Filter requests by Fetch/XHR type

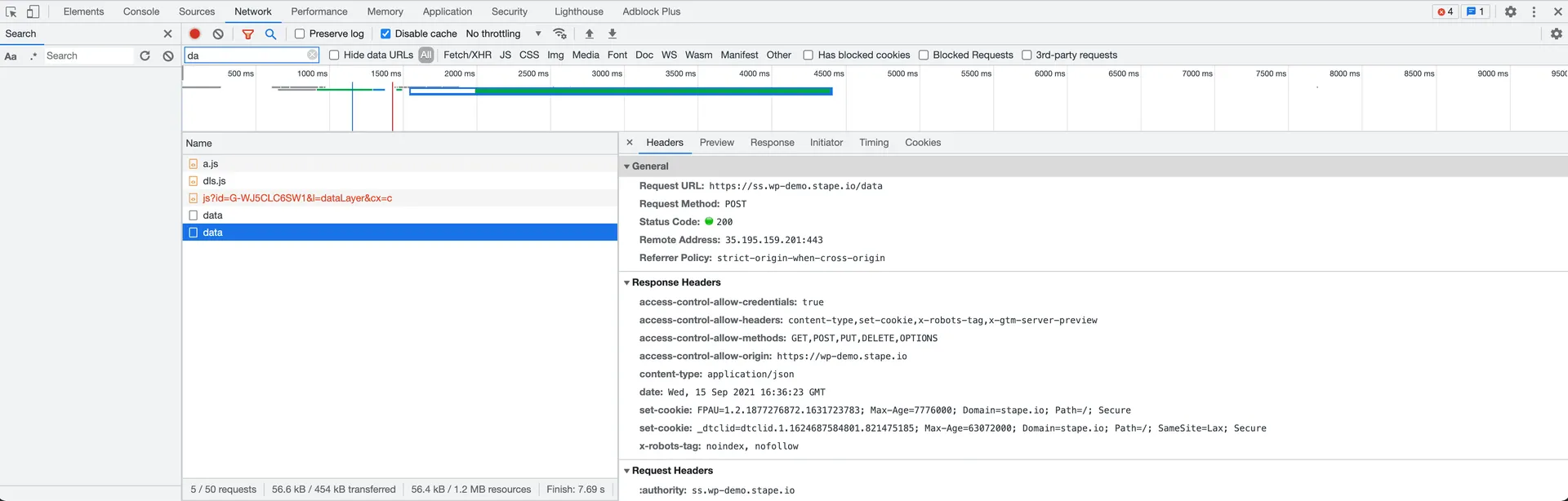[467, 55]
